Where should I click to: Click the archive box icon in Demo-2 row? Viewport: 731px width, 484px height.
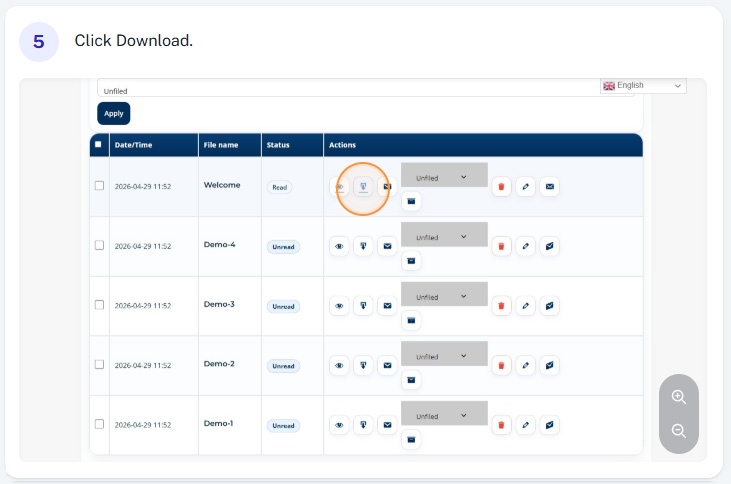point(411,380)
